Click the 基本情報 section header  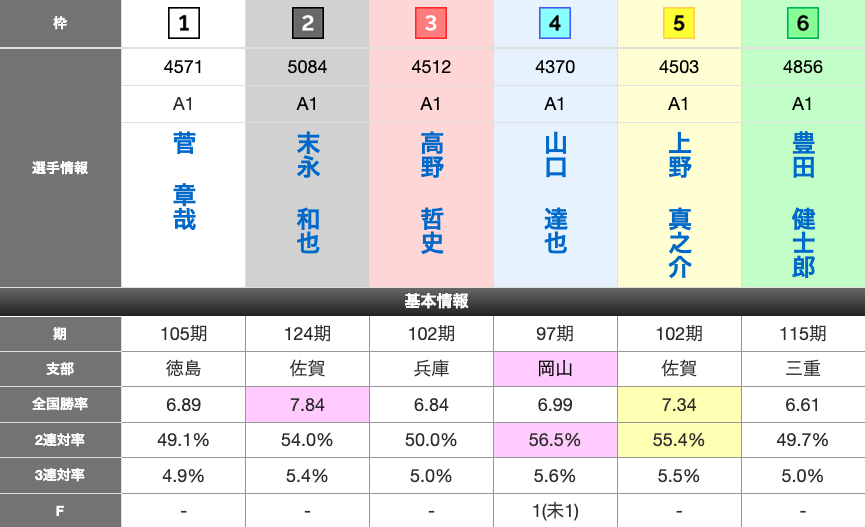point(432,301)
